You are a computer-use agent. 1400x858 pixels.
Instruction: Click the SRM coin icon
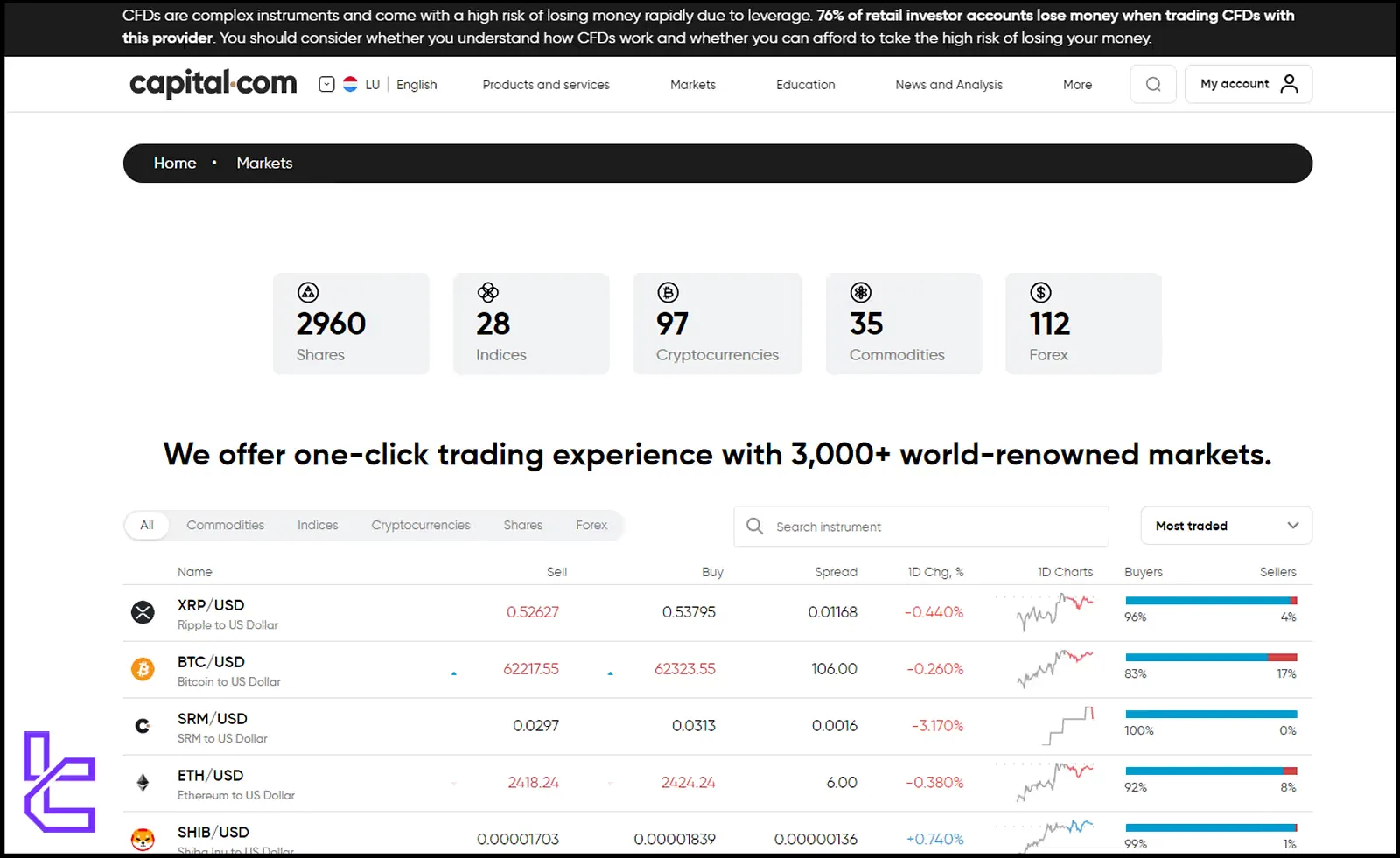click(143, 726)
